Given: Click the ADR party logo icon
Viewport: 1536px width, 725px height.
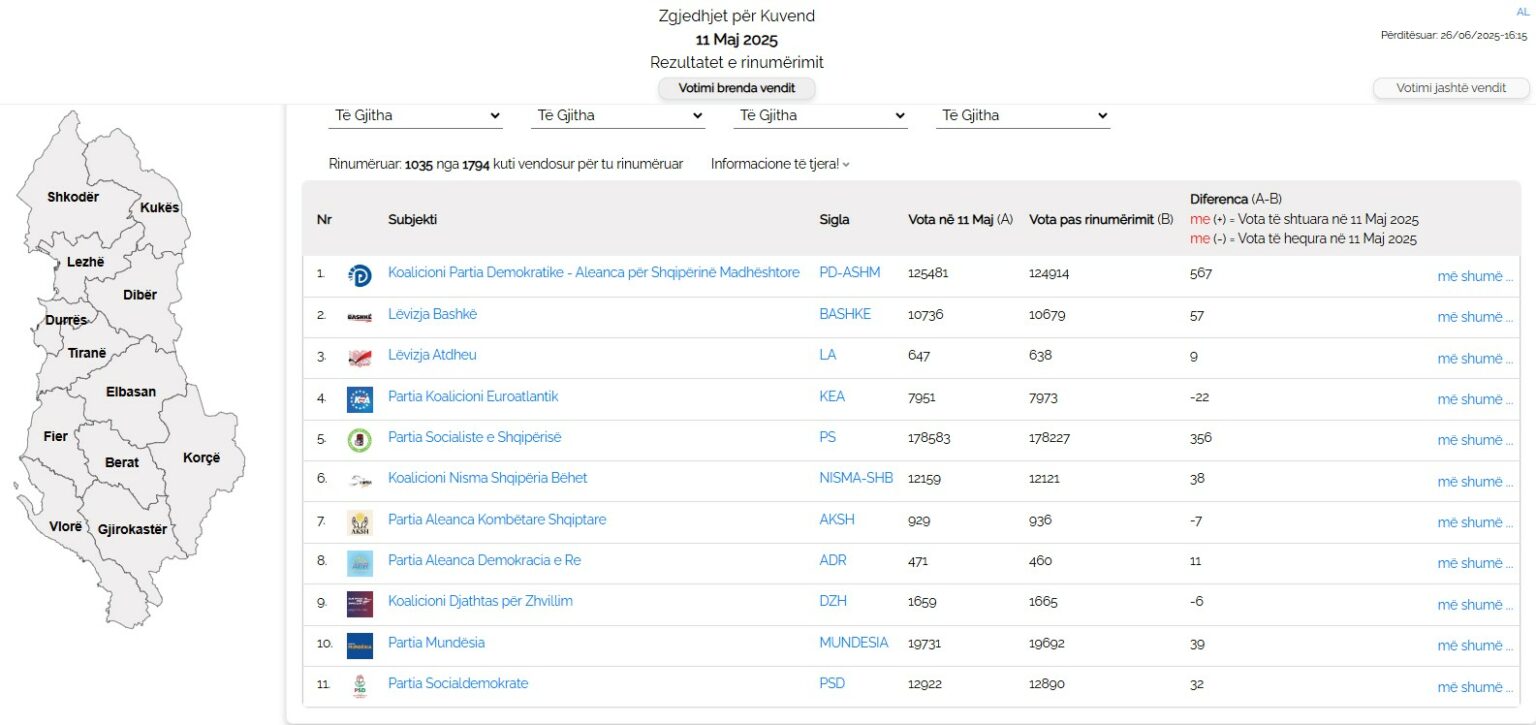Looking at the screenshot, I should [359, 563].
